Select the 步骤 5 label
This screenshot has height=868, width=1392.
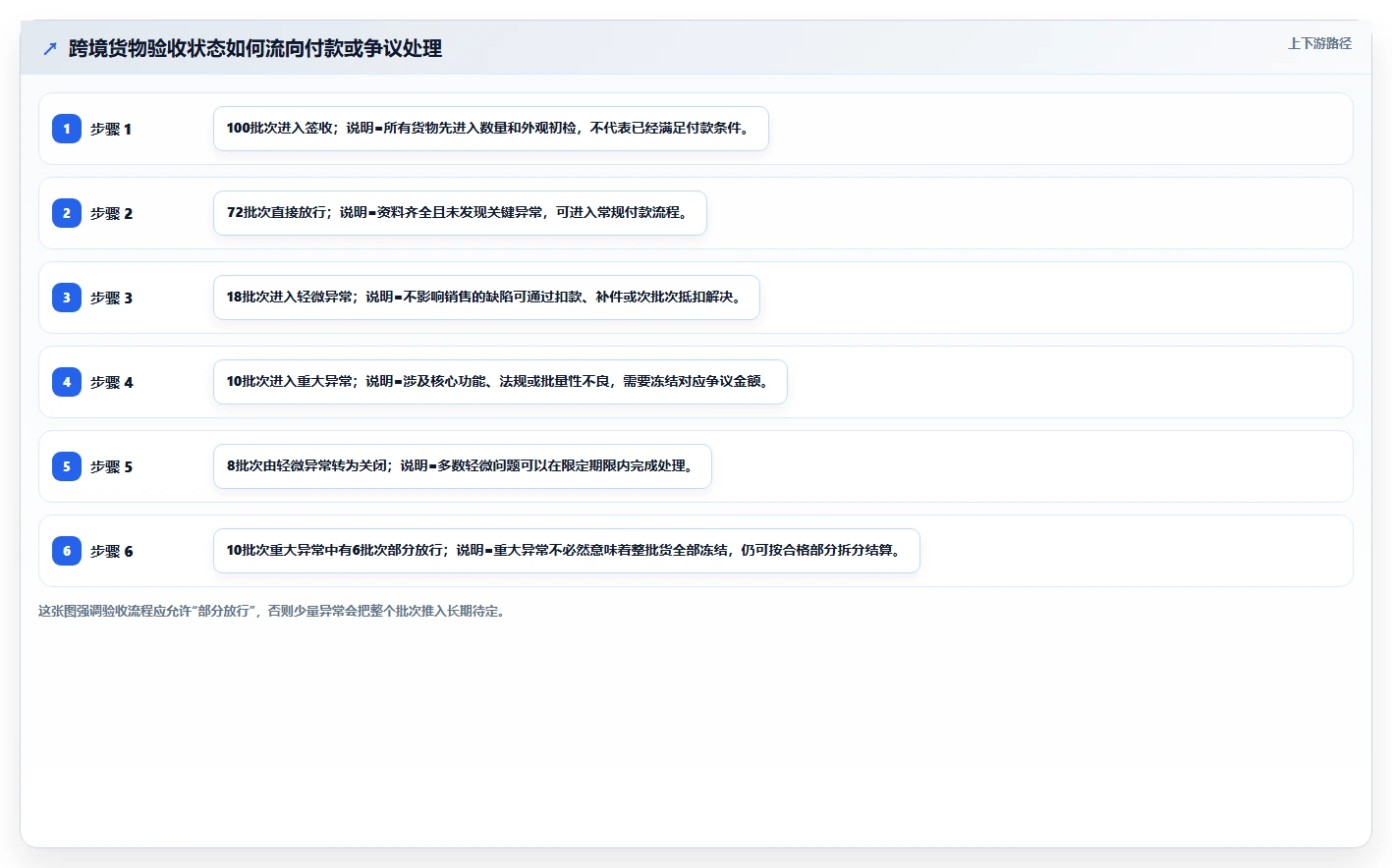click(111, 466)
